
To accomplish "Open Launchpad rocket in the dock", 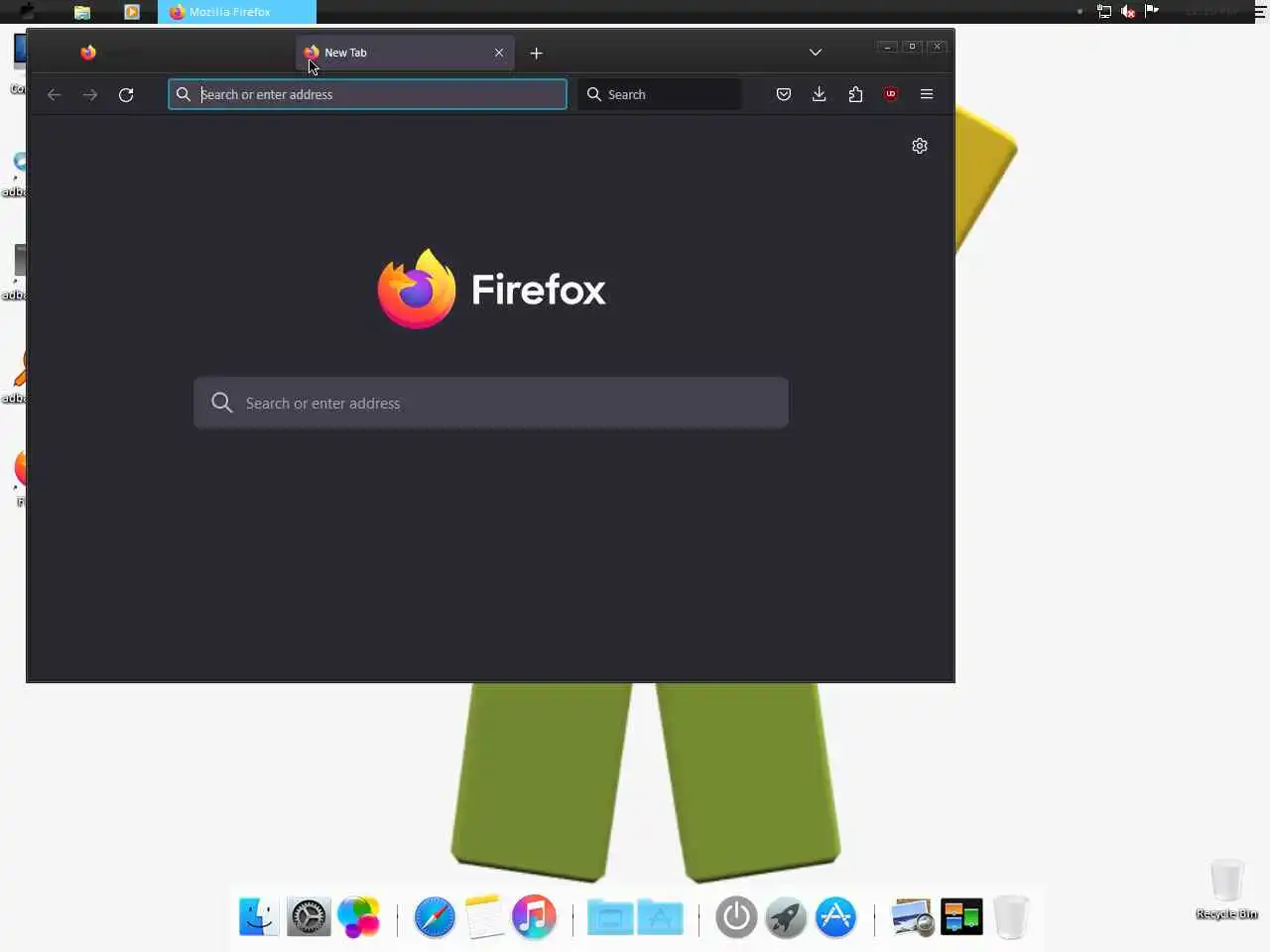I will tap(786, 917).
